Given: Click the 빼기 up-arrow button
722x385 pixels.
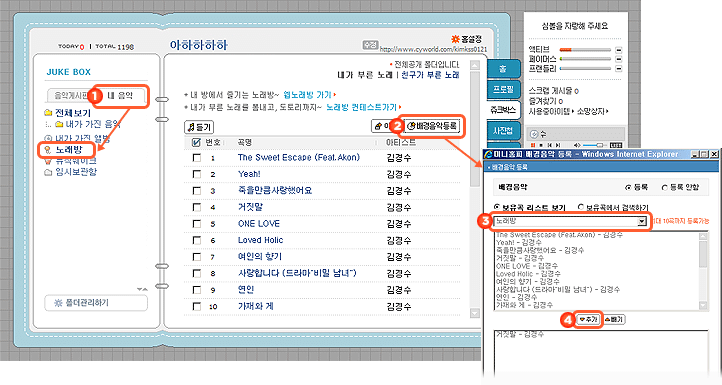Looking at the screenshot, I should click(x=614, y=319).
